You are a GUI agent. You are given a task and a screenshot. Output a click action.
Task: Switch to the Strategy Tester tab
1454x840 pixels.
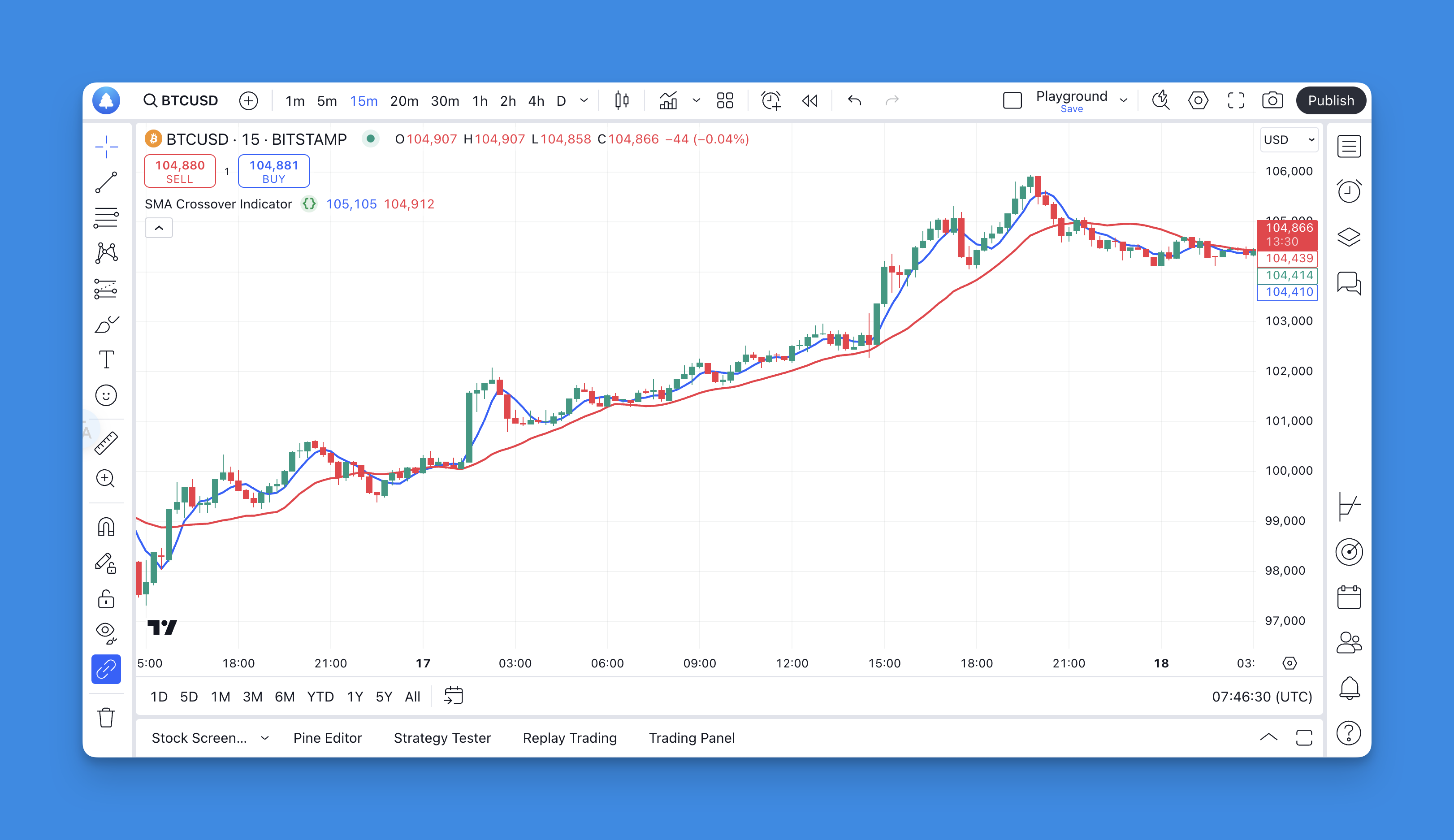coord(441,738)
